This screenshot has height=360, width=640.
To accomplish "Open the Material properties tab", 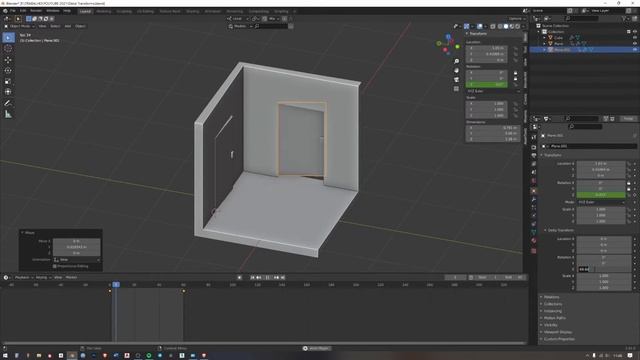I will [x=533, y=241].
